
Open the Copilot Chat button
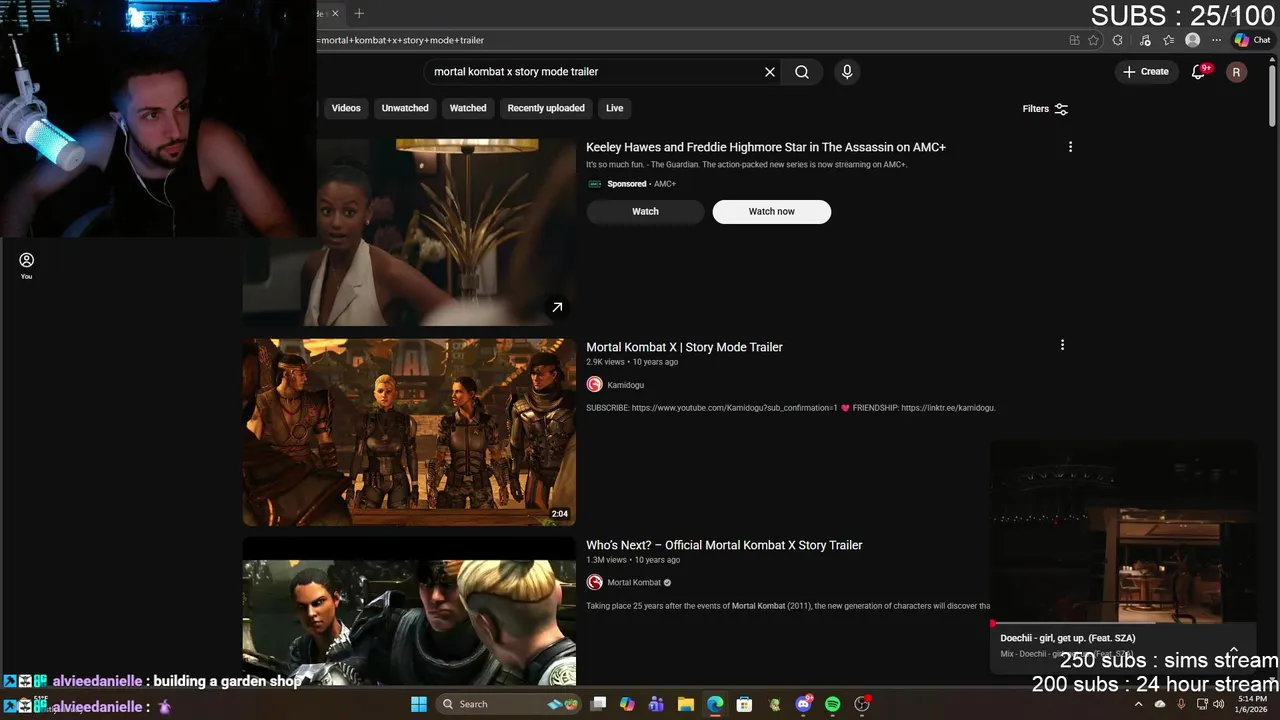pyautogui.click(x=1252, y=40)
